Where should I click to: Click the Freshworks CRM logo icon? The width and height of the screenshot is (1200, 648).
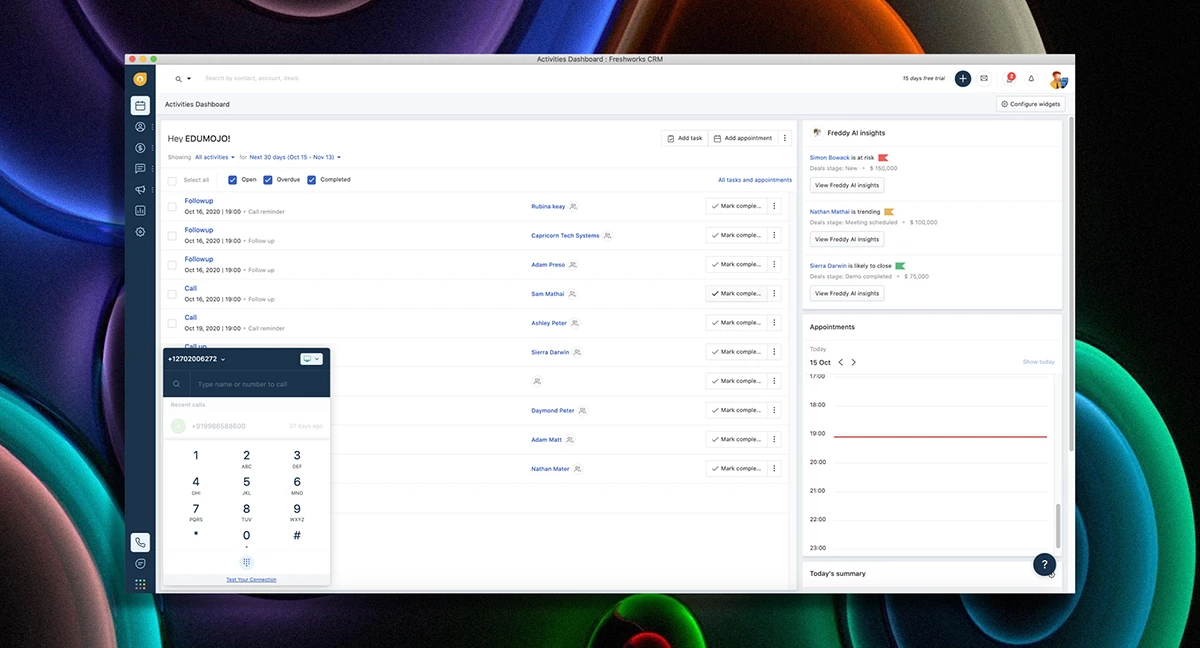[140, 78]
